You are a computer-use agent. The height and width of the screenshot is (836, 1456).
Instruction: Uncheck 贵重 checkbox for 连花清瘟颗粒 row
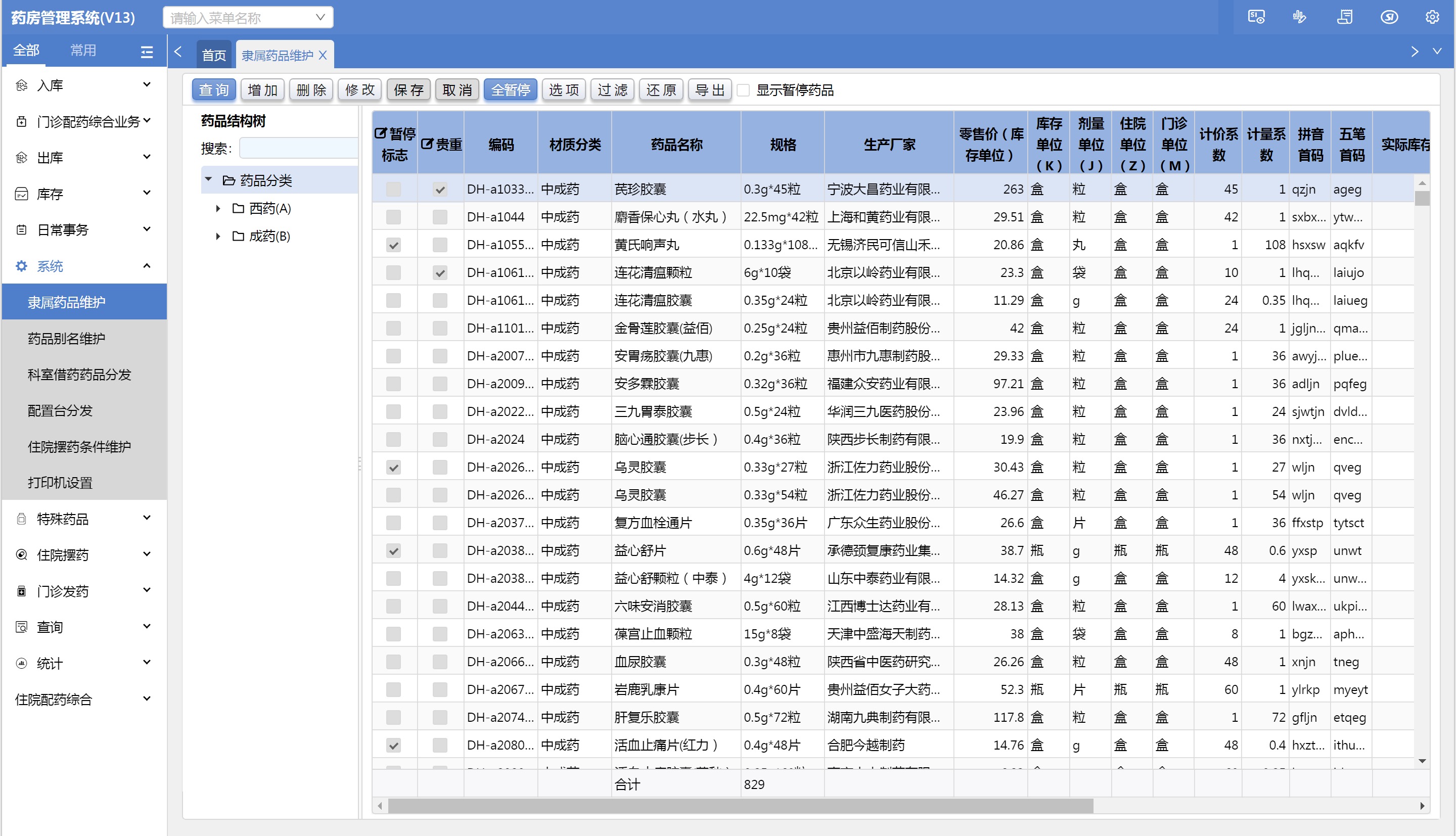[x=440, y=273]
